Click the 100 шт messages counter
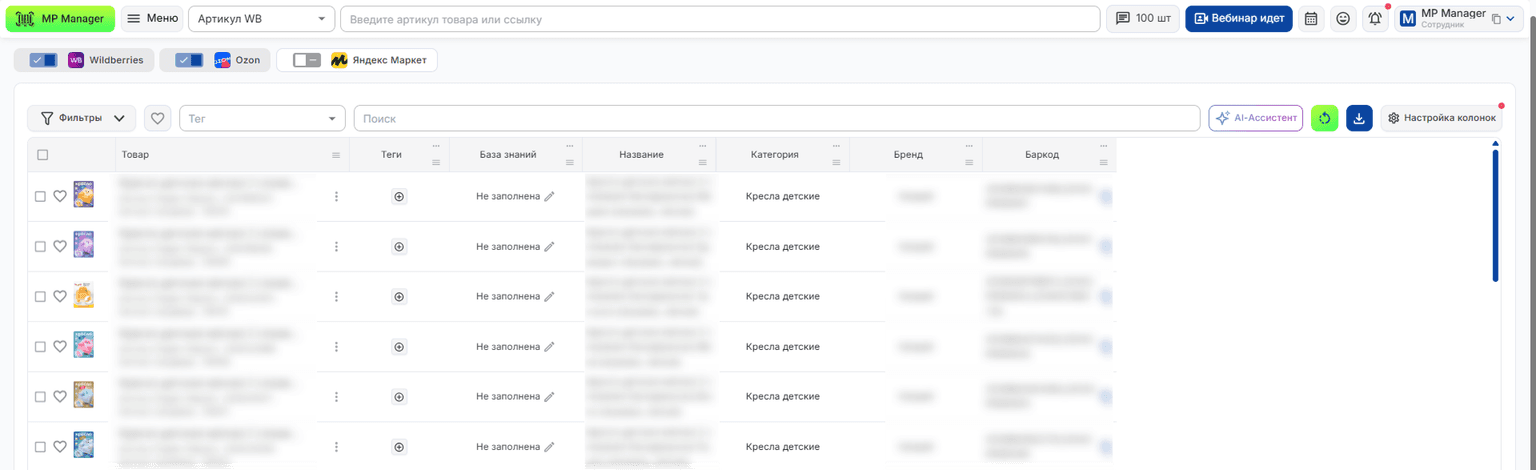Viewport: 1536px width, 470px height. coord(1143,18)
